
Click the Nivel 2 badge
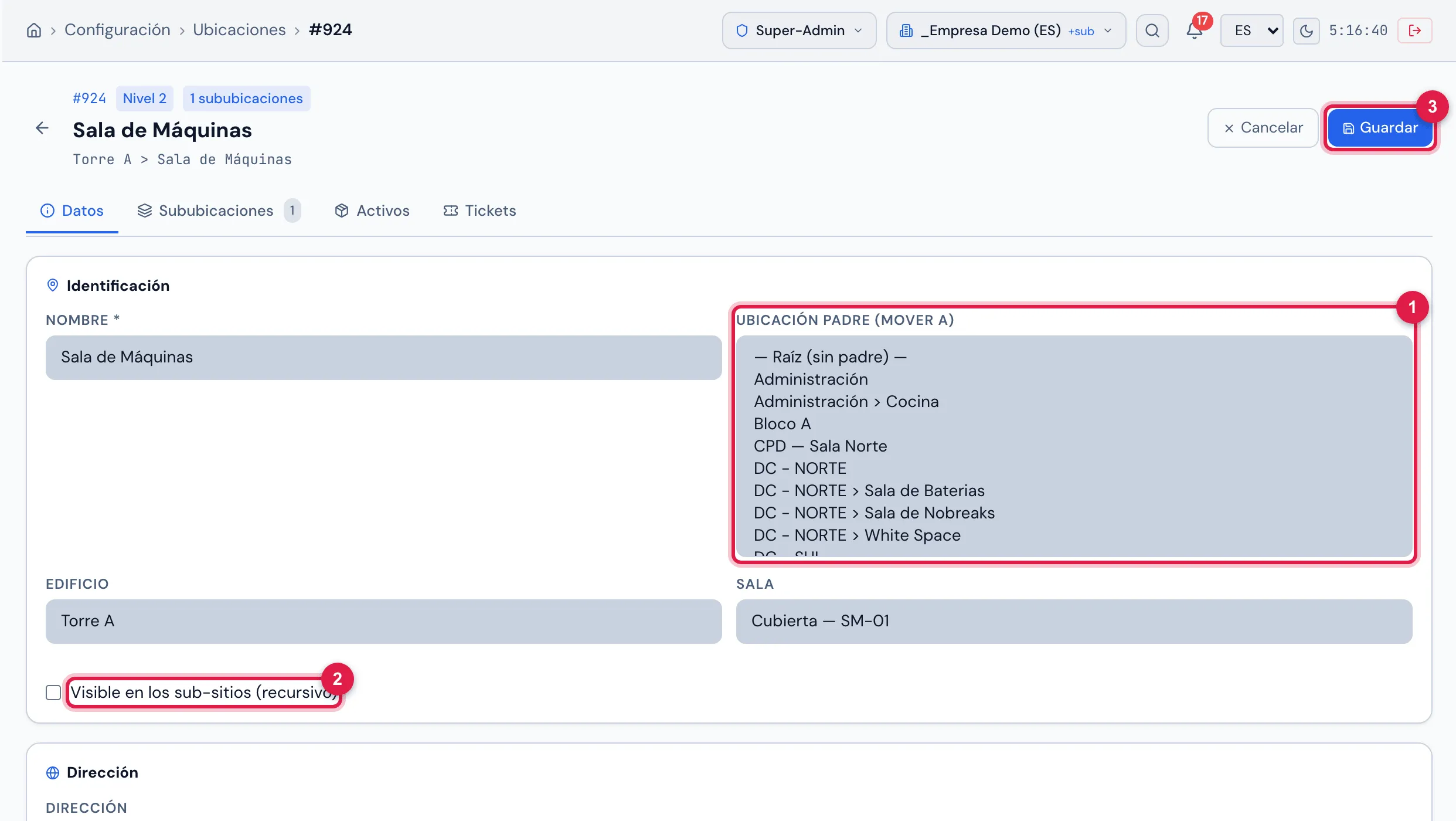coord(145,99)
